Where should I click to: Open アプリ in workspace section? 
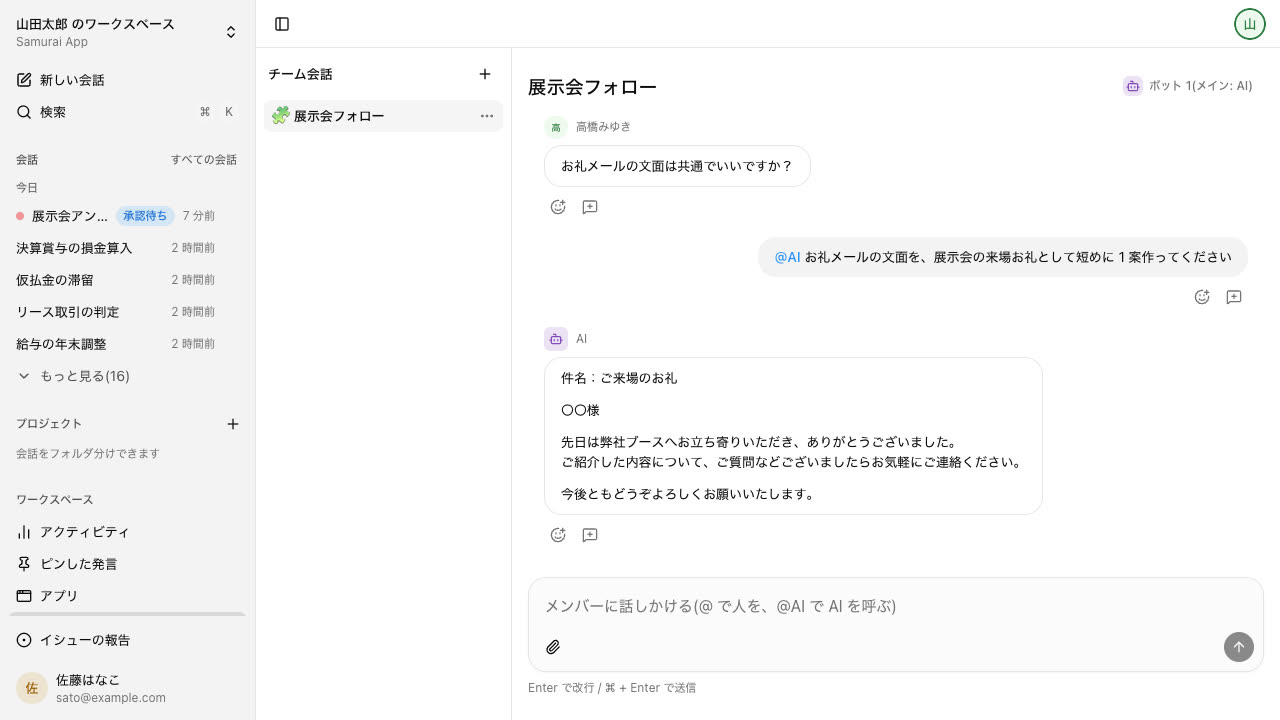pyautogui.click(x=127, y=596)
